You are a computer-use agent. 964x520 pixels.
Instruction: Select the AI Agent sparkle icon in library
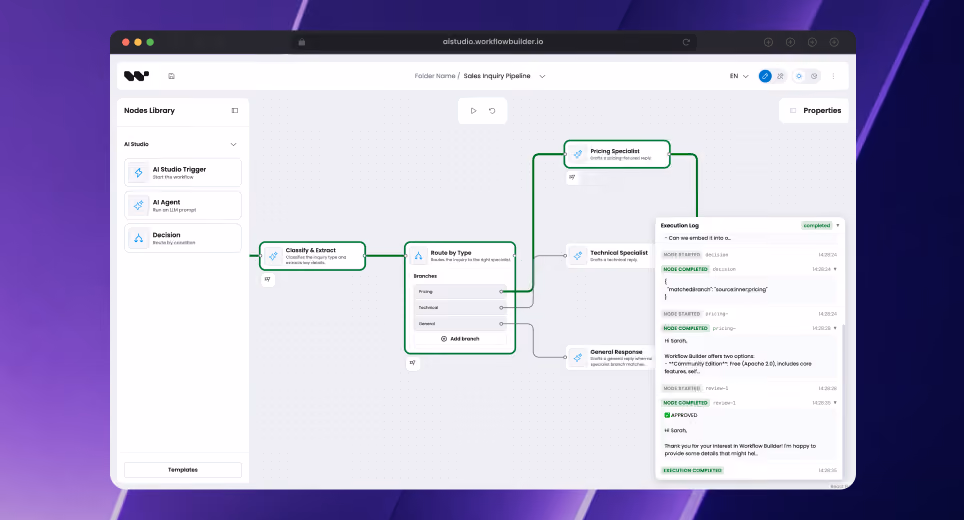coord(138,205)
